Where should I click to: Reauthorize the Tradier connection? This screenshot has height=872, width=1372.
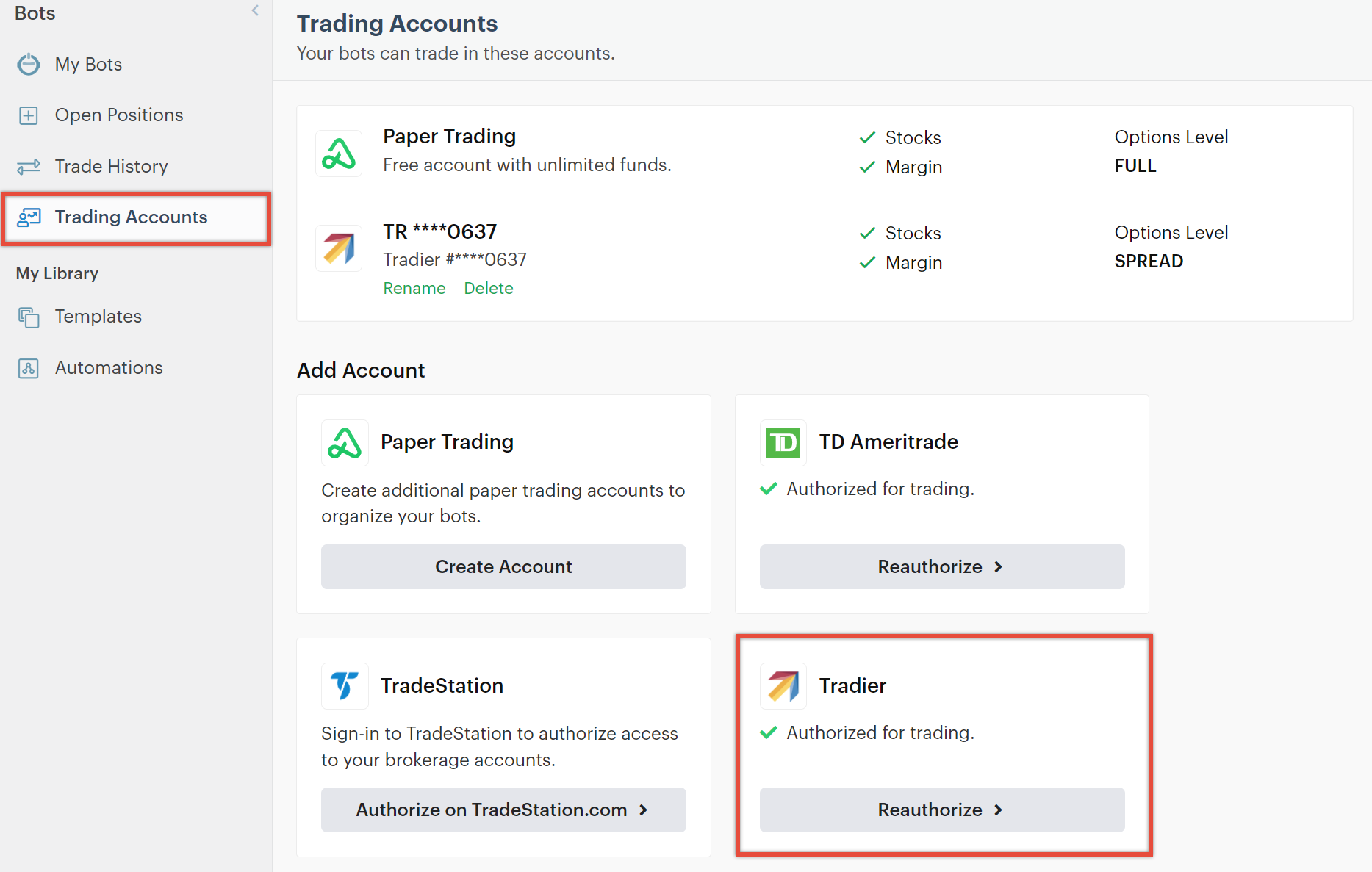(x=941, y=810)
